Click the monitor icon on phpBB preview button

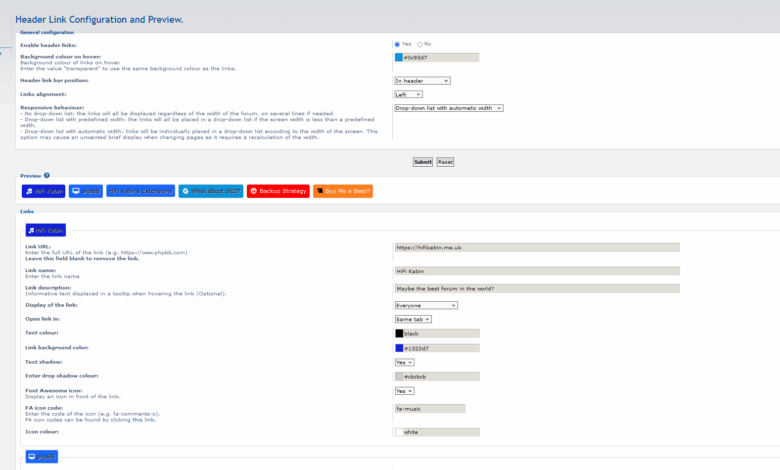tap(76, 191)
